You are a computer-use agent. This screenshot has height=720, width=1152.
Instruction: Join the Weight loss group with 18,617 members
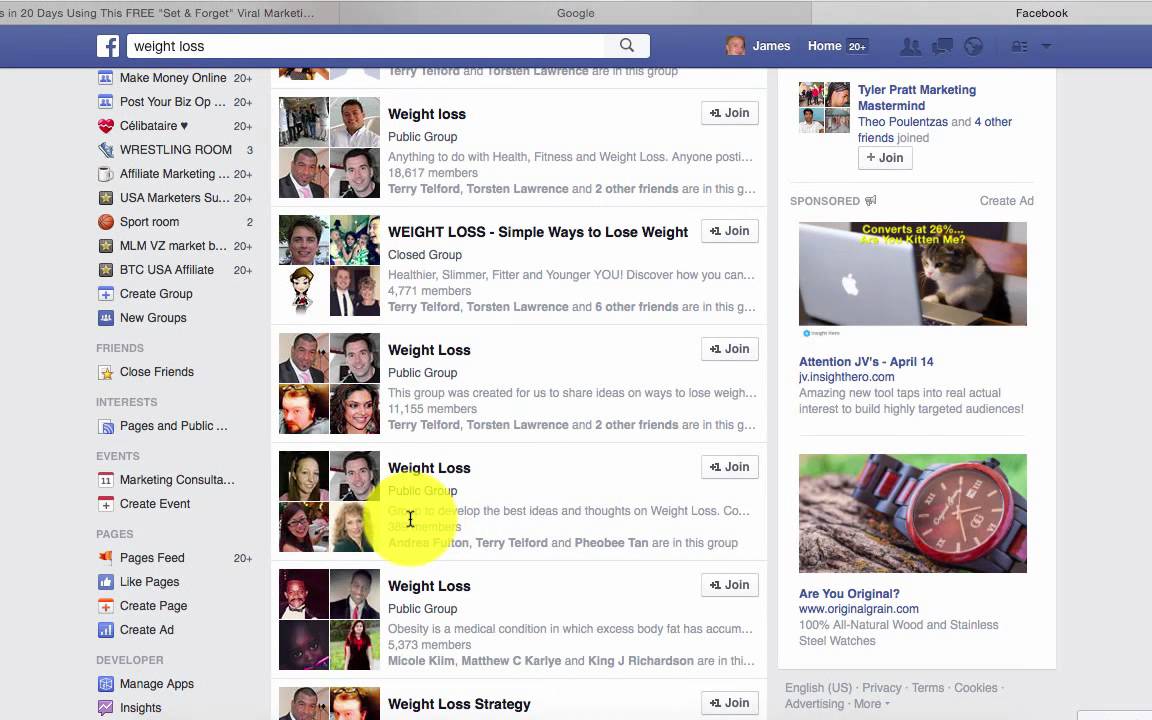pyautogui.click(x=730, y=113)
